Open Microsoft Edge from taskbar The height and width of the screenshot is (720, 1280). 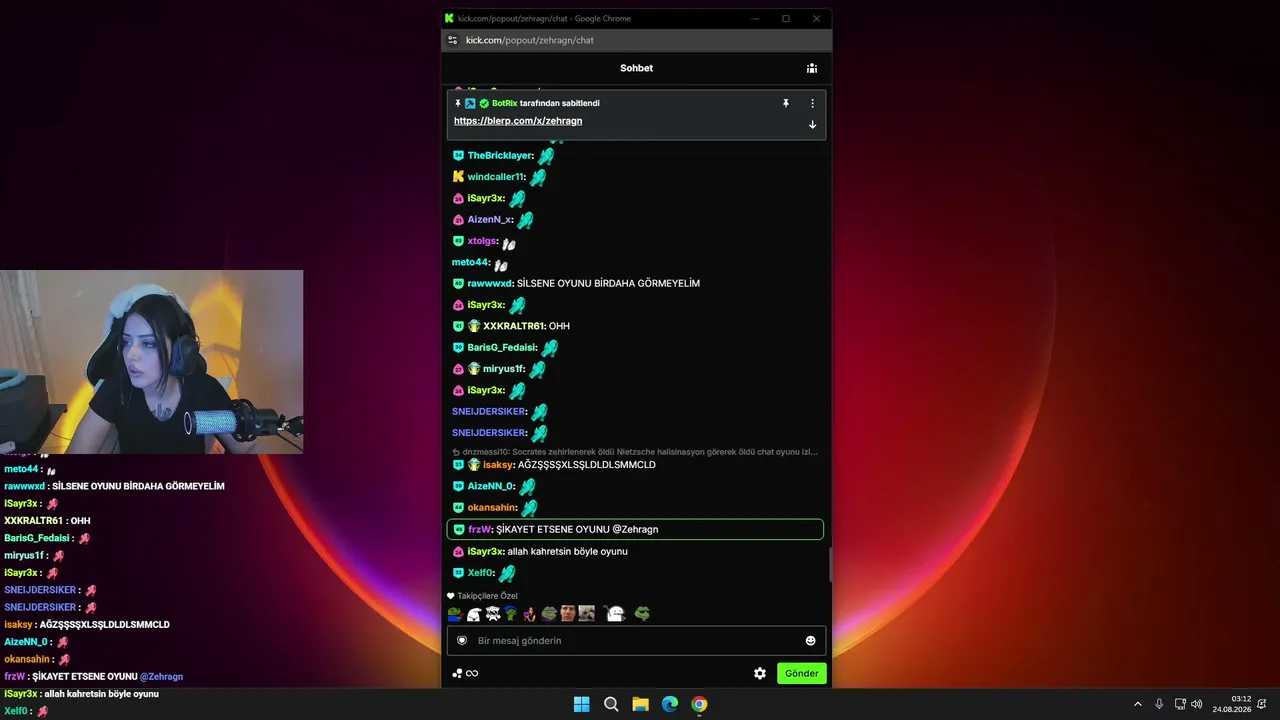[670, 704]
